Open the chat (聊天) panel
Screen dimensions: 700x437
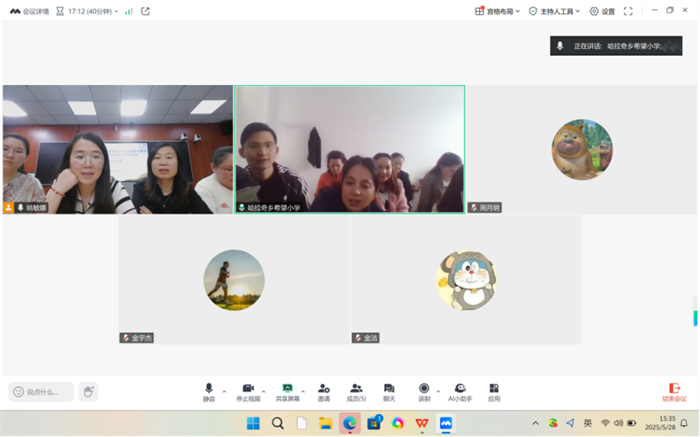tap(389, 389)
